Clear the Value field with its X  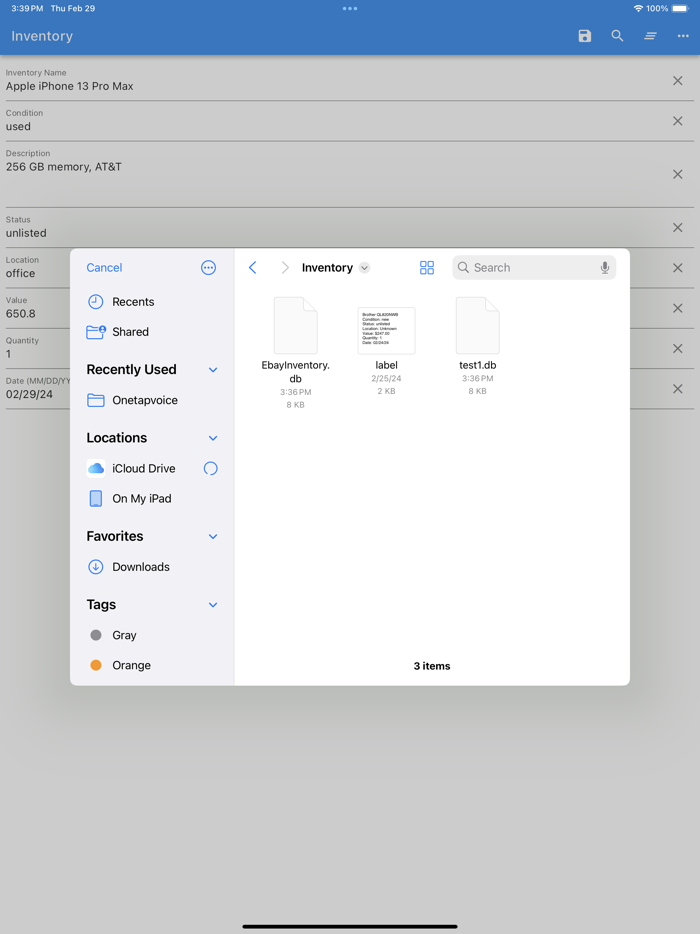pos(677,308)
